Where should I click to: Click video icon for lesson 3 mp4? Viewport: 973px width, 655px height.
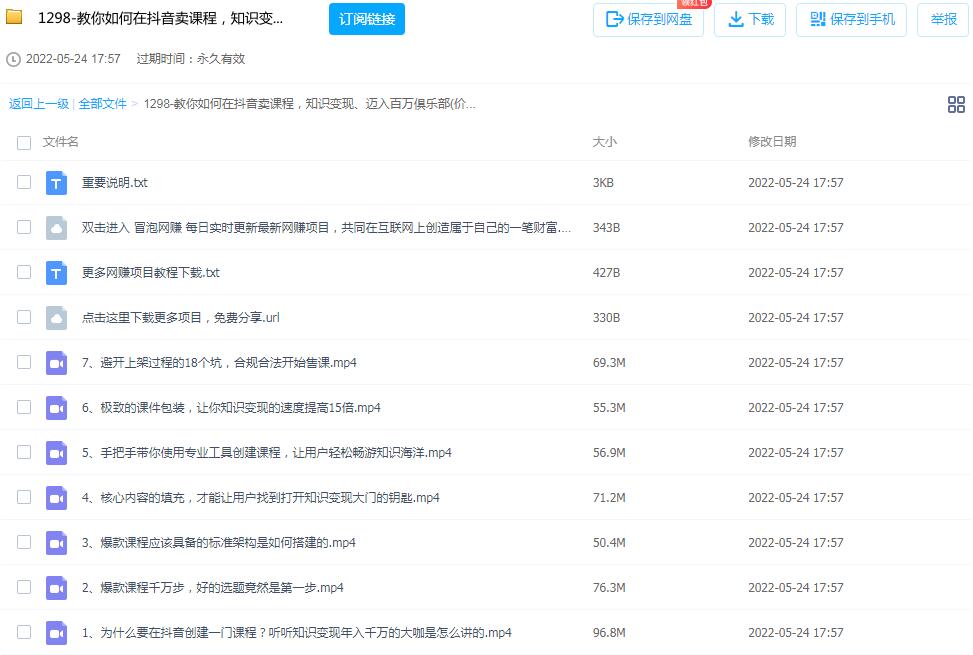pyautogui.click(x=56, y=543)
